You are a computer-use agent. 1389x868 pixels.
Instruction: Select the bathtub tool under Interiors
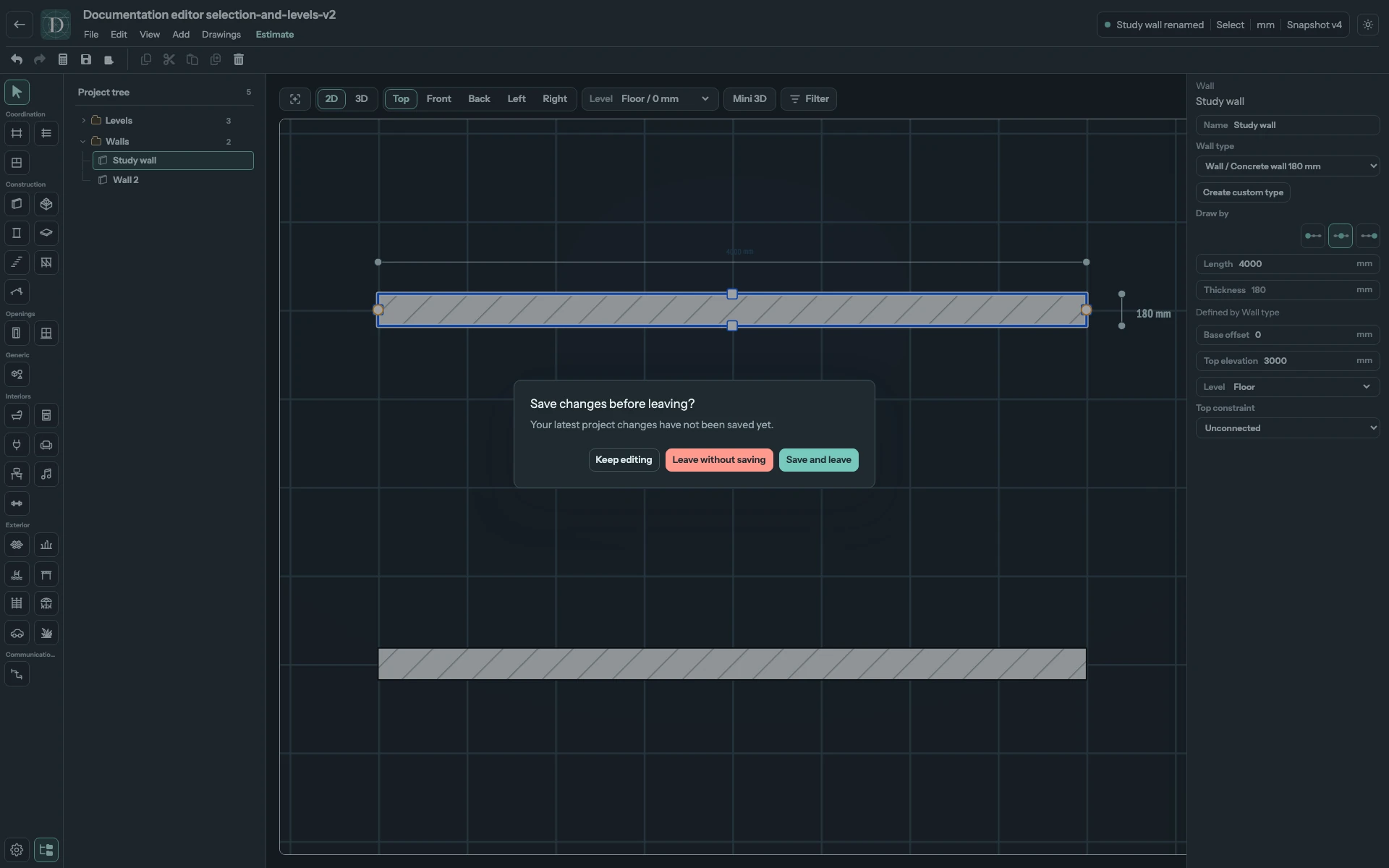(x=17, y=416)
